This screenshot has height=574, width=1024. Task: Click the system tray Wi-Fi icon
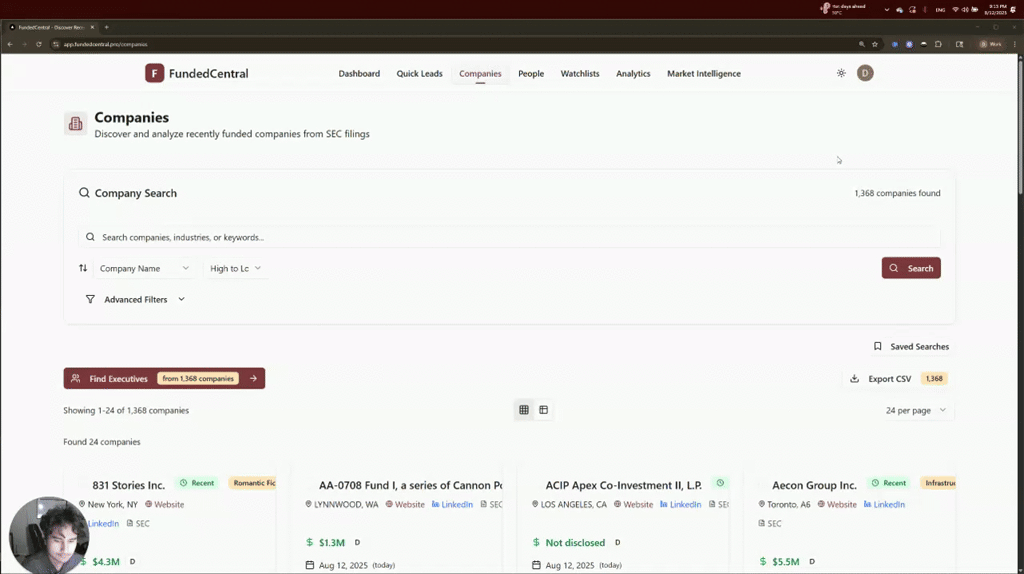tap(955, 10)
